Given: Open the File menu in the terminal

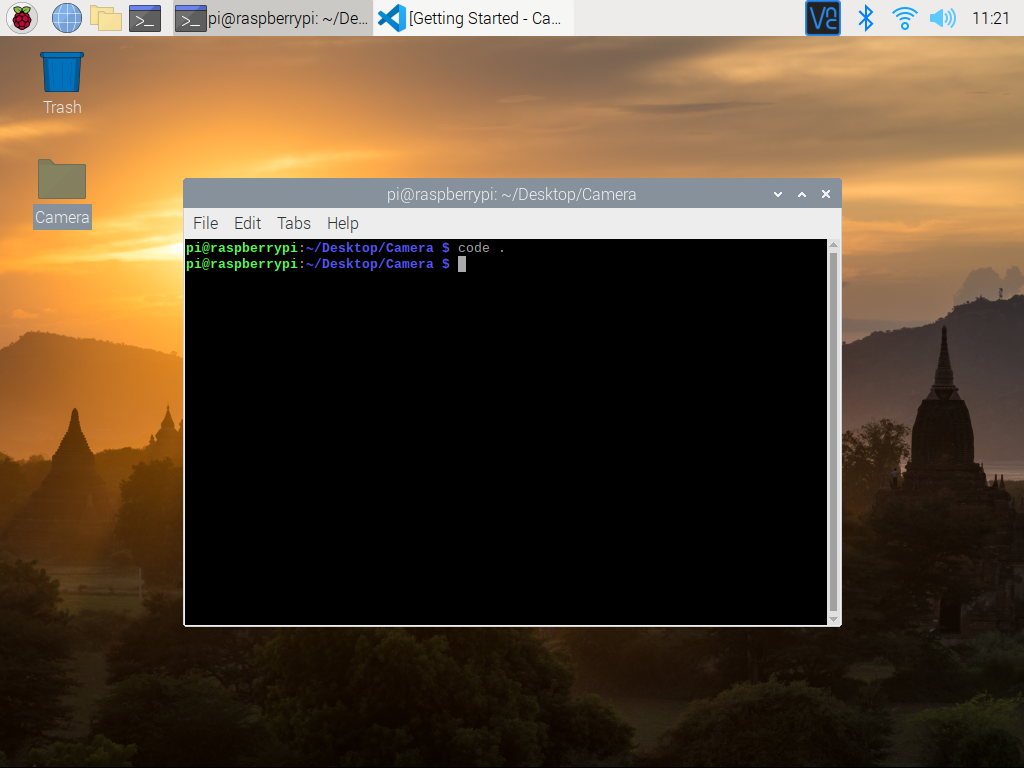Looking at the screenshot, I should click(x=205, y=223).
